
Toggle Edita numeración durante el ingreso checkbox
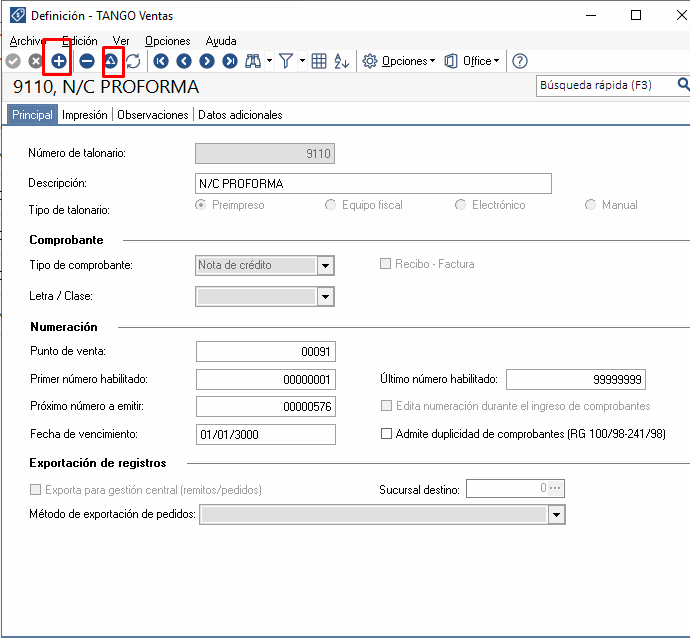(x=386, y=406)
